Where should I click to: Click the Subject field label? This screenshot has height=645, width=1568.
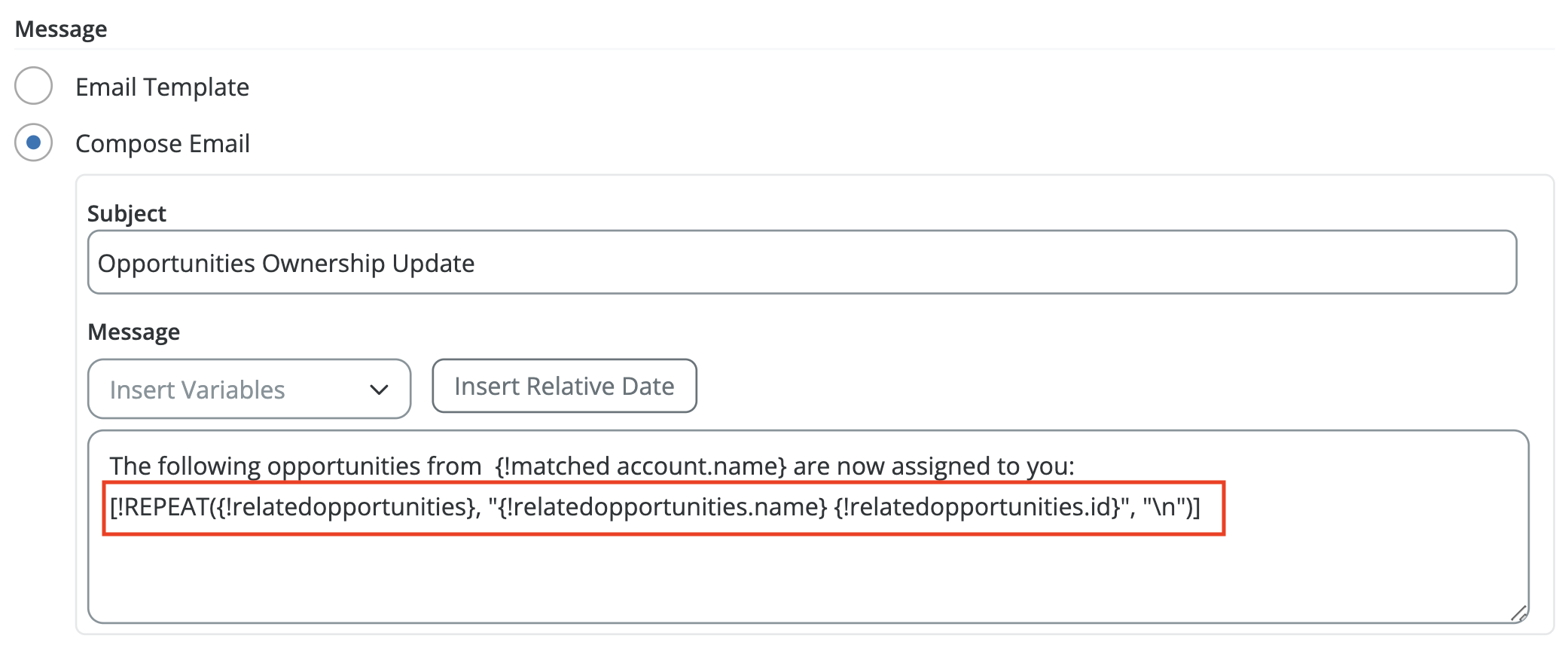click(127, 213)
